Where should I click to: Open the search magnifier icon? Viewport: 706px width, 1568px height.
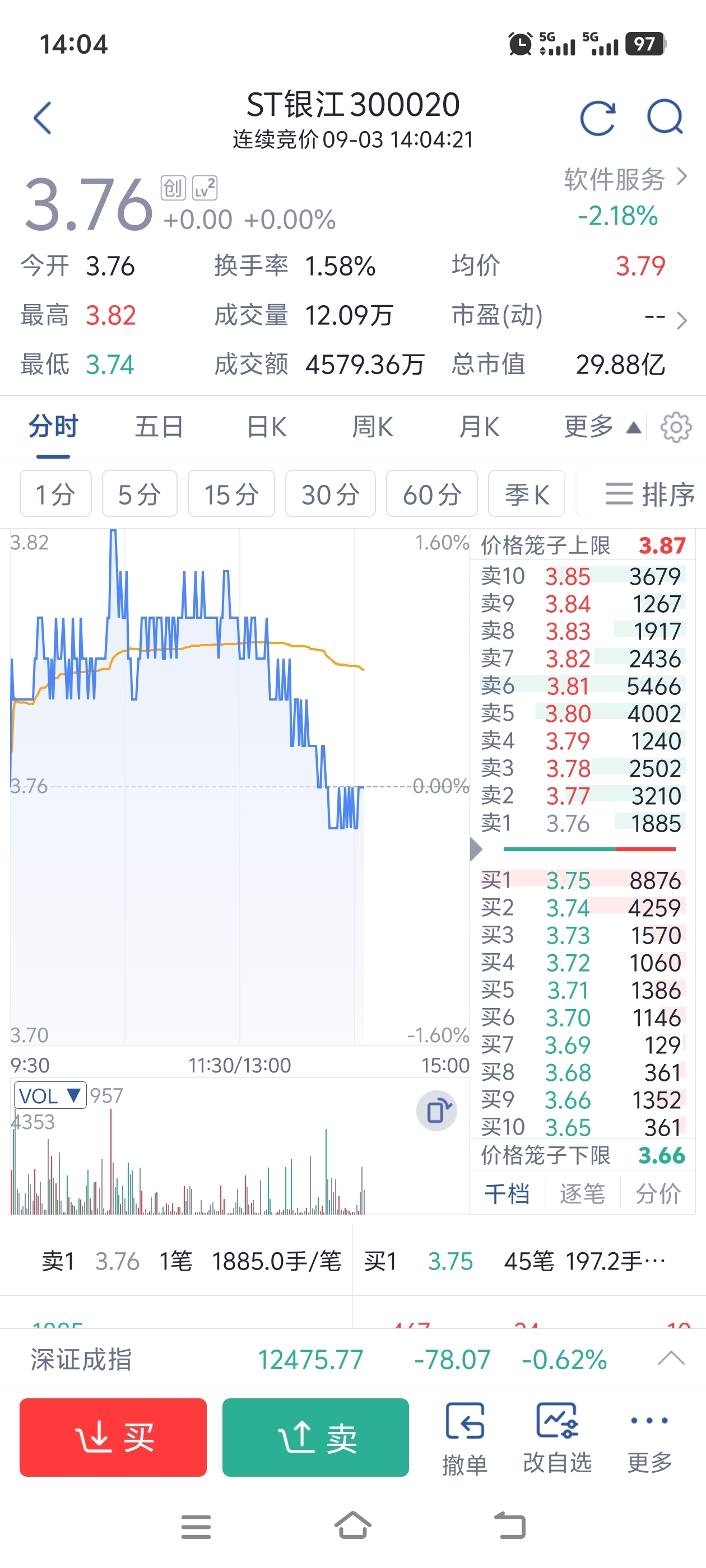tap(665, 116)
